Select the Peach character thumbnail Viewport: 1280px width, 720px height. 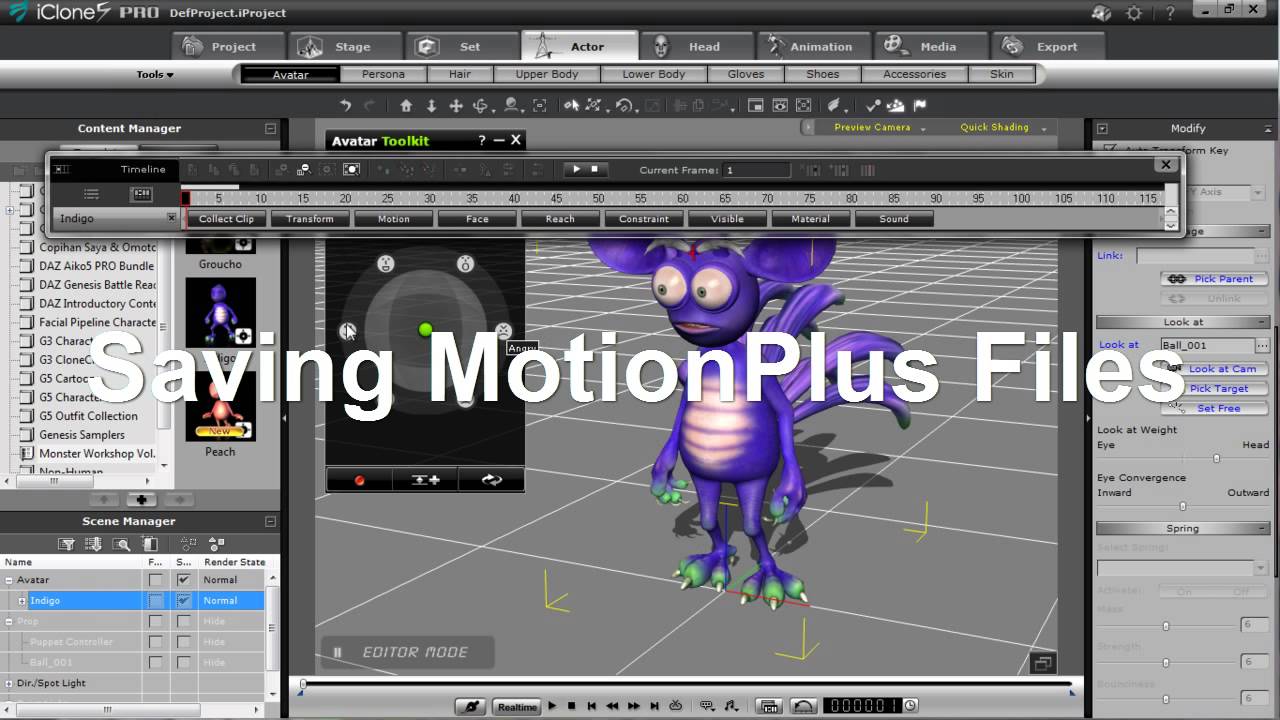(x=220, y=406)
